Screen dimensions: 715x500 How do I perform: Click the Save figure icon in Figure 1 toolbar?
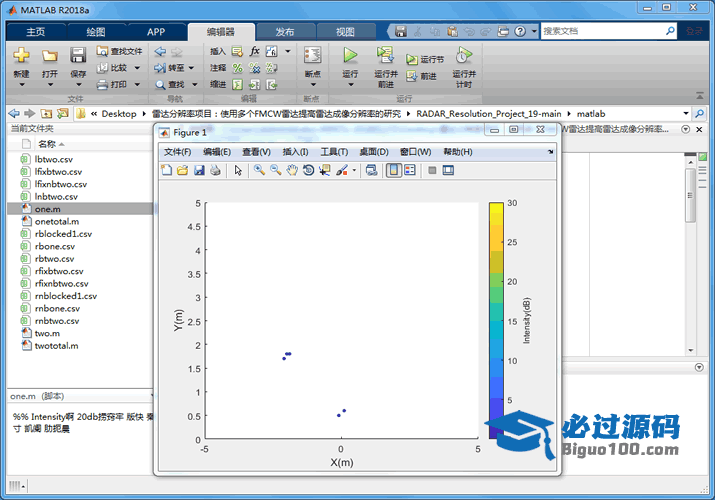199,170
